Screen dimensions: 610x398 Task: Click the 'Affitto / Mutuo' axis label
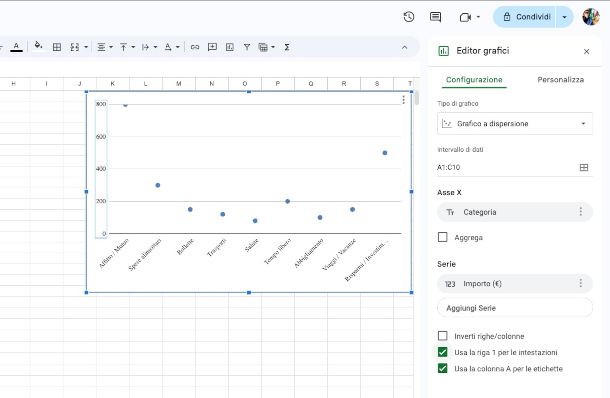(x=114, y=253)
